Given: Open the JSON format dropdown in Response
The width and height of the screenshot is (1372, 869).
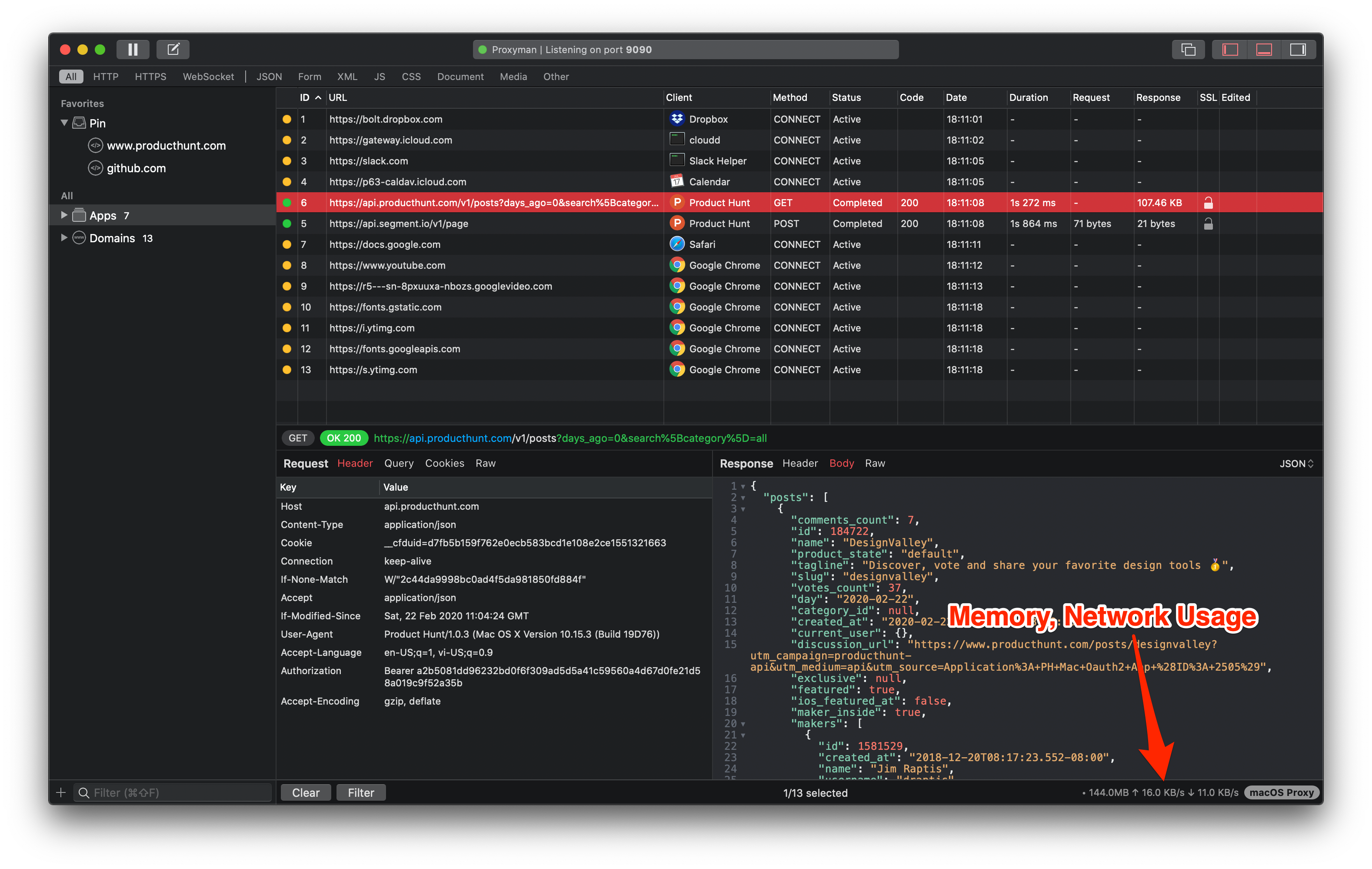Looking at the screenshot, I should point(1296,464).
